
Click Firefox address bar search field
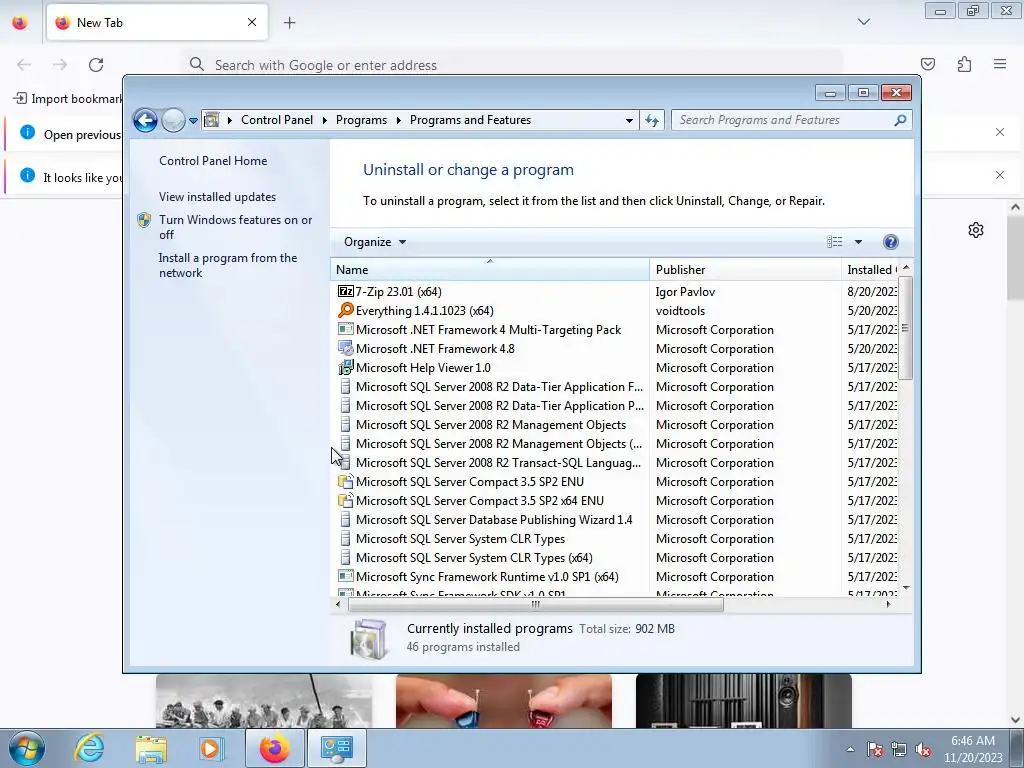pyautogui.click(x=513, y=65)
